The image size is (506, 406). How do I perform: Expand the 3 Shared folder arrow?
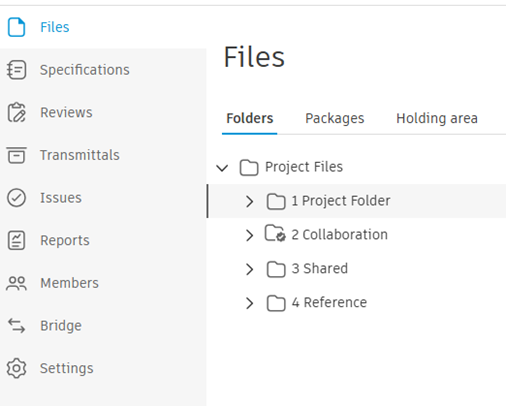tap(249, 269)
